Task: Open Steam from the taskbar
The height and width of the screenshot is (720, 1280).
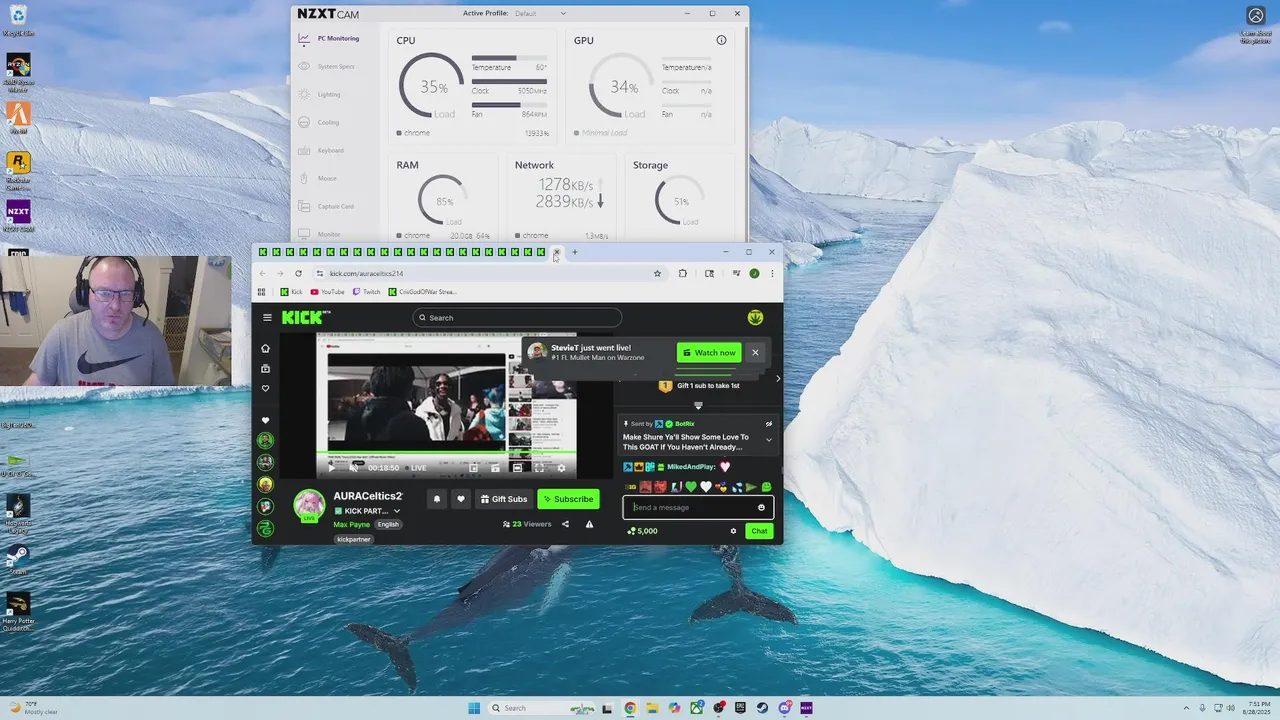Action: click(762, 708)
